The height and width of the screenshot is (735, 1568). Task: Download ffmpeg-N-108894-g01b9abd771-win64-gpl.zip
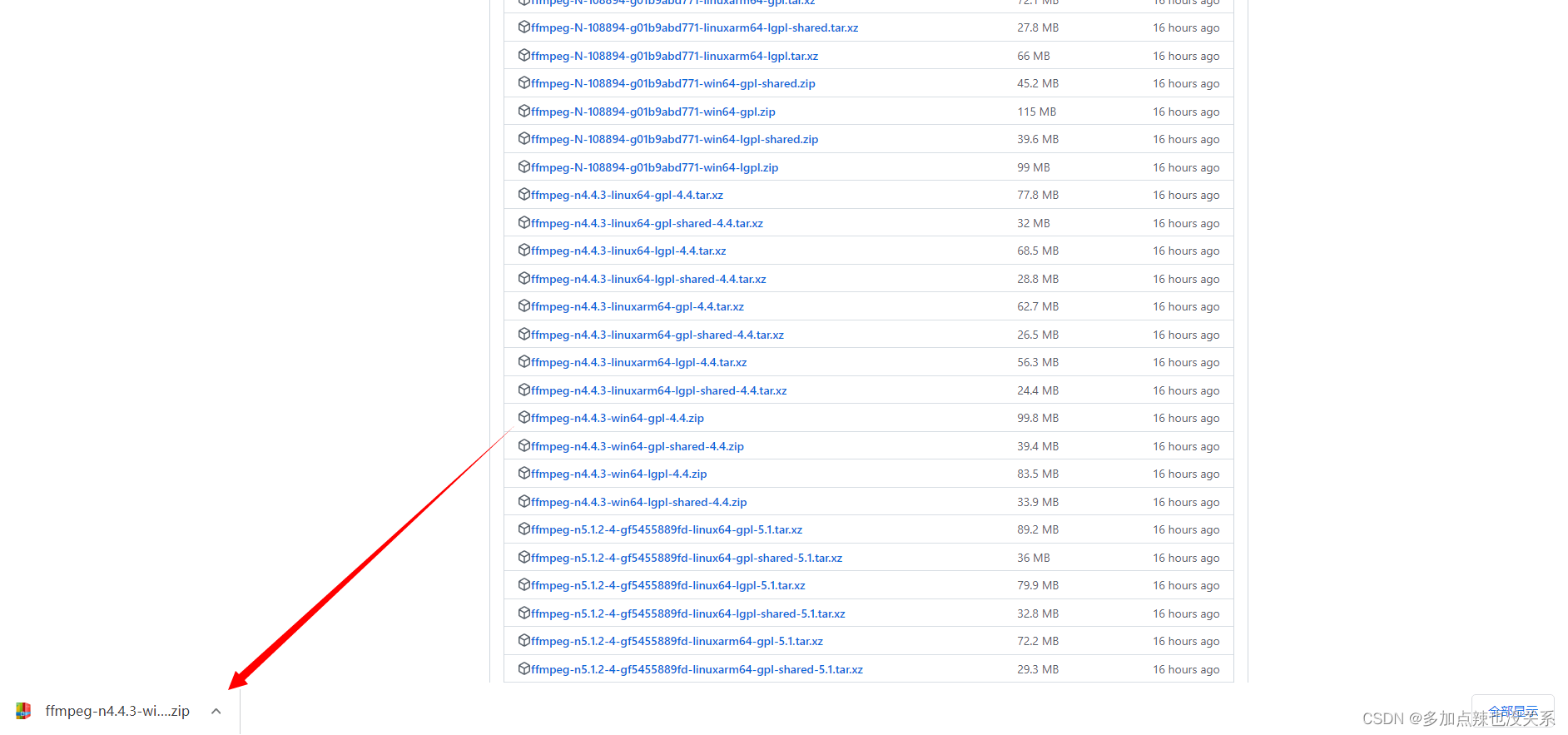click(x=653, y=112)
